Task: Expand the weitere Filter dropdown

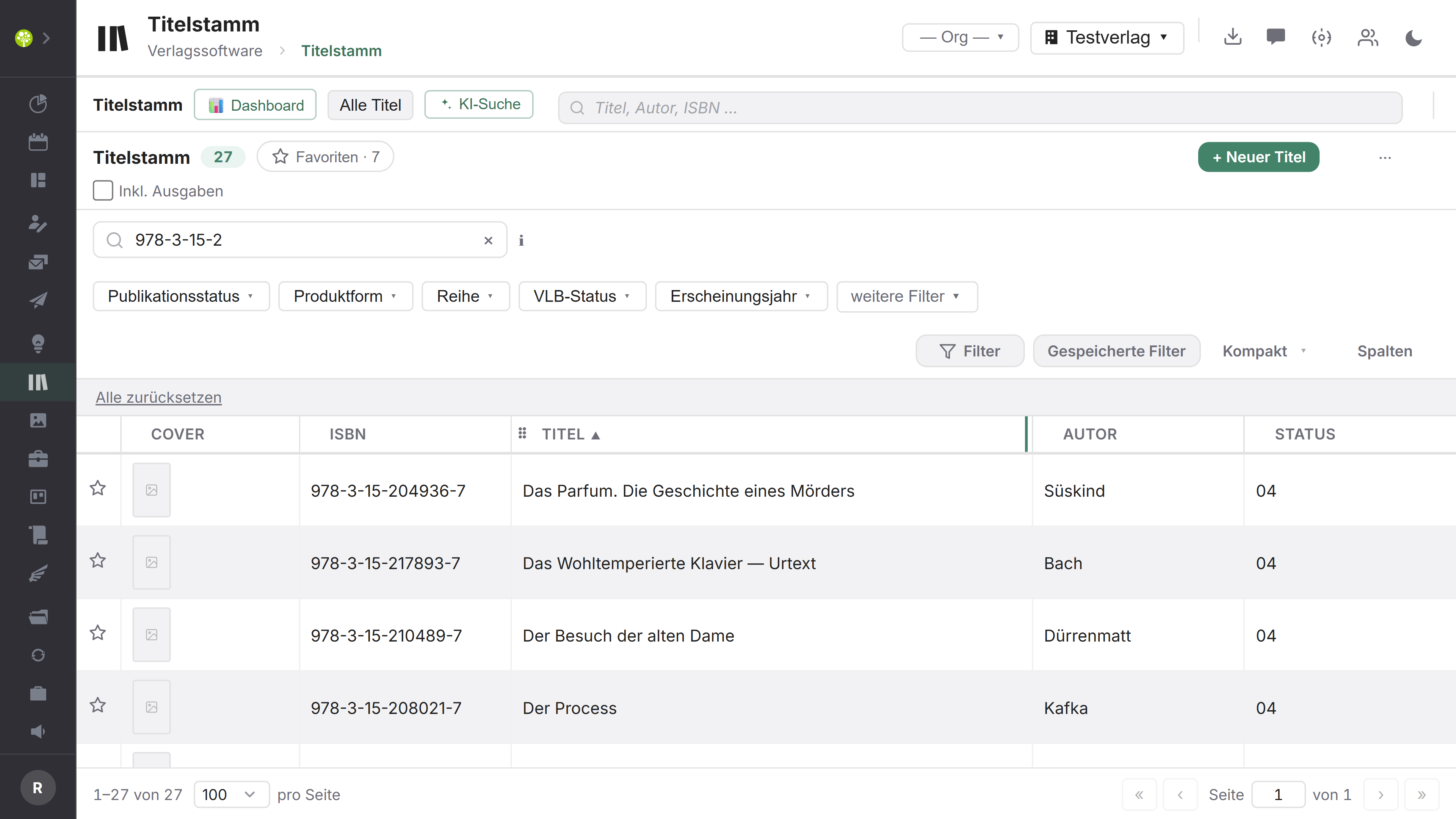Action: [x=907, y=296]
